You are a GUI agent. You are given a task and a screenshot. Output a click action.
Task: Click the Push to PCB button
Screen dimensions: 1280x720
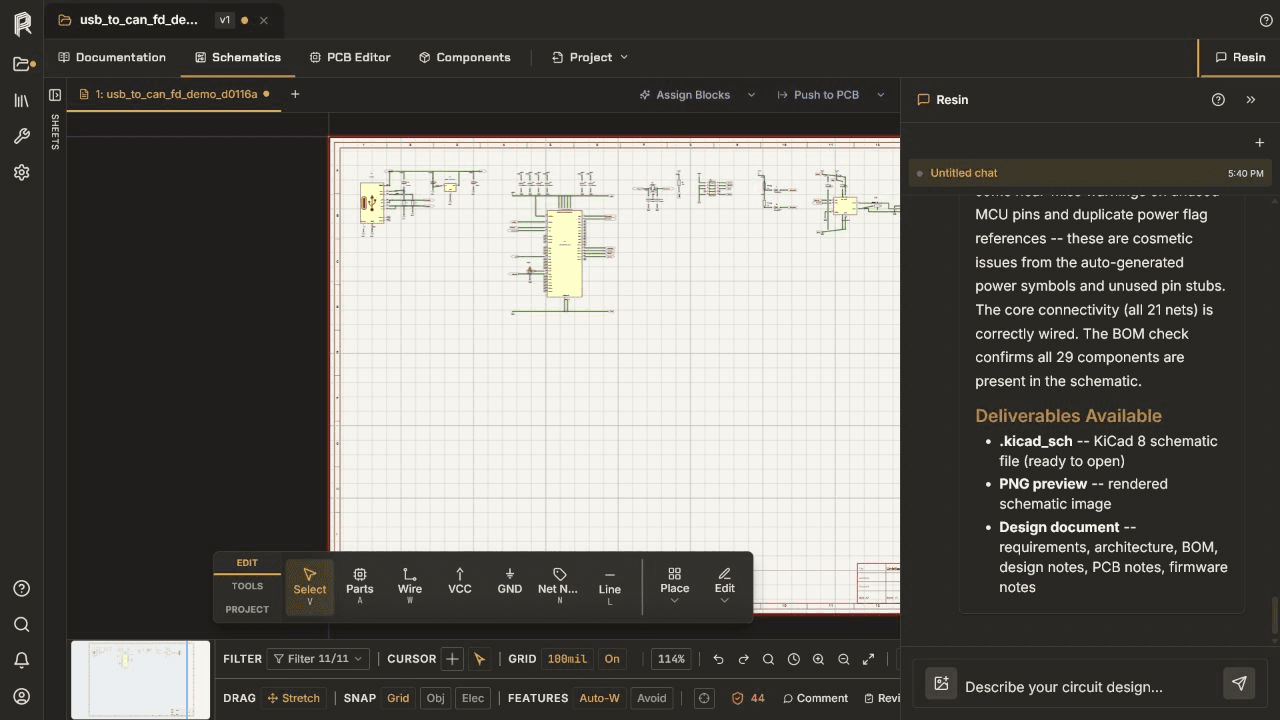click(818, 95)
